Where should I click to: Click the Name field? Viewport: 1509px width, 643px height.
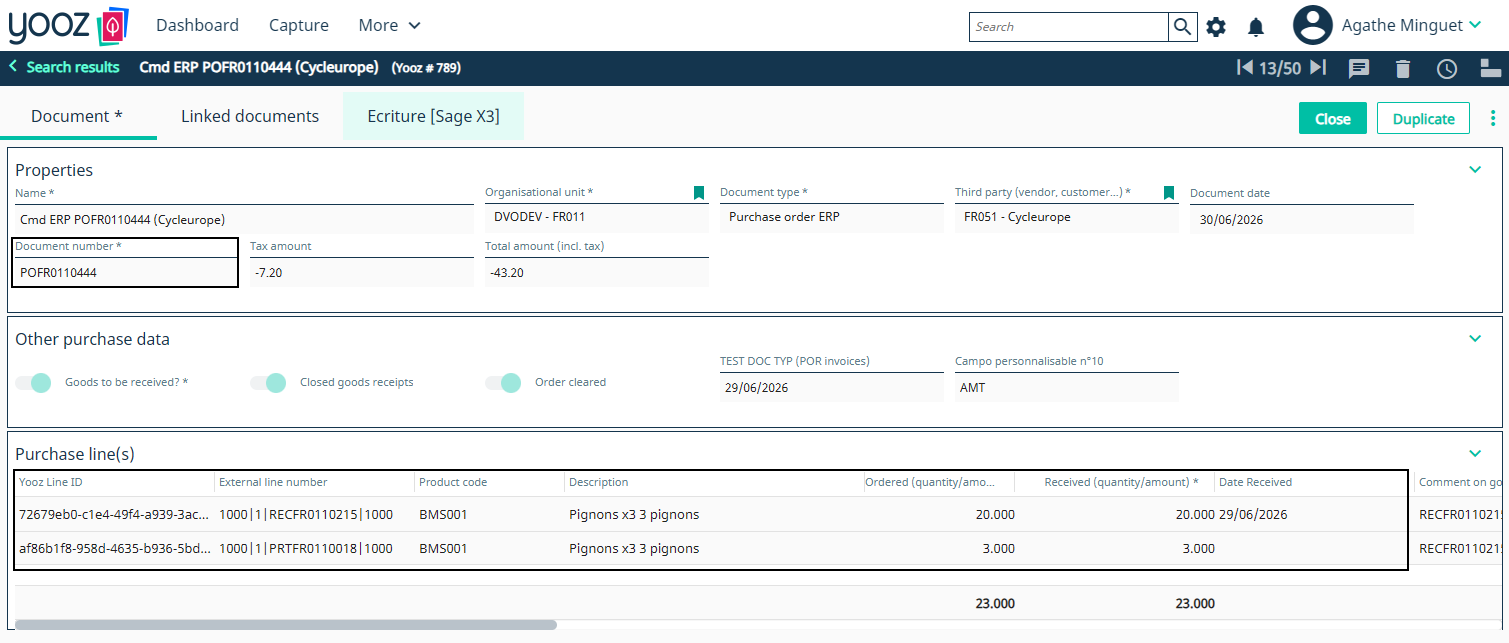tap(244, 219)
